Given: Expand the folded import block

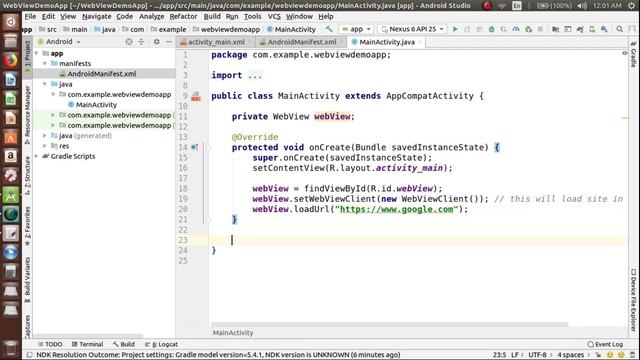Looking at the screenshot, I should [x=255, y=76].
